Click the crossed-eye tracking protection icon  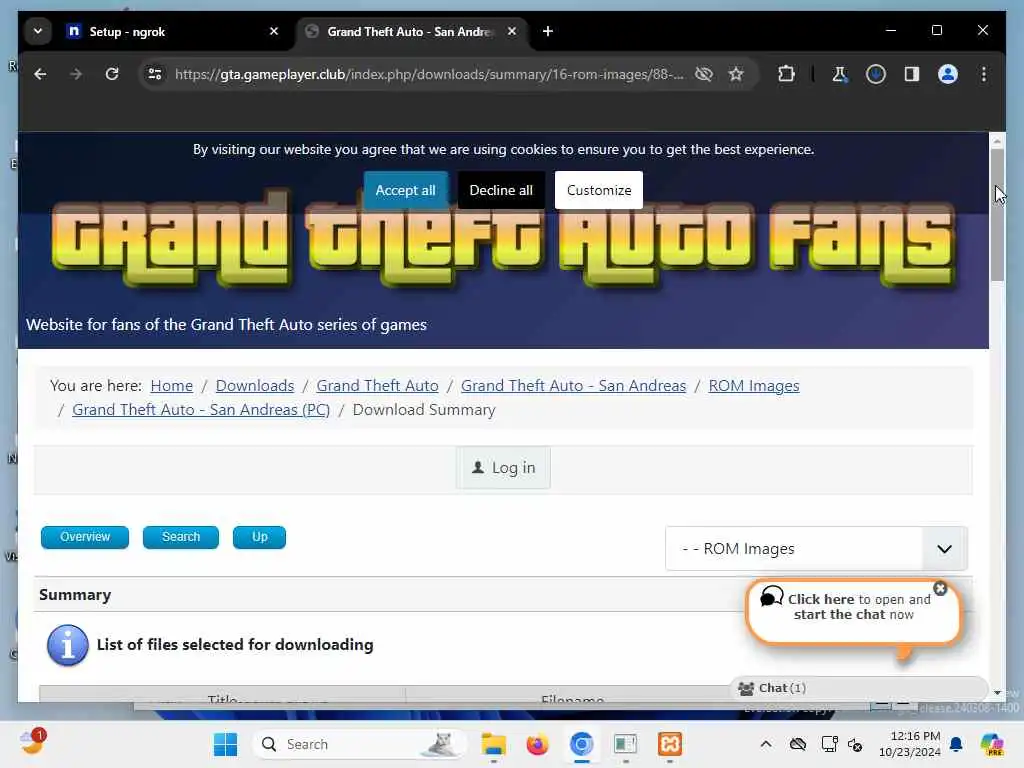pyautogui.click(x=704, y=74)
